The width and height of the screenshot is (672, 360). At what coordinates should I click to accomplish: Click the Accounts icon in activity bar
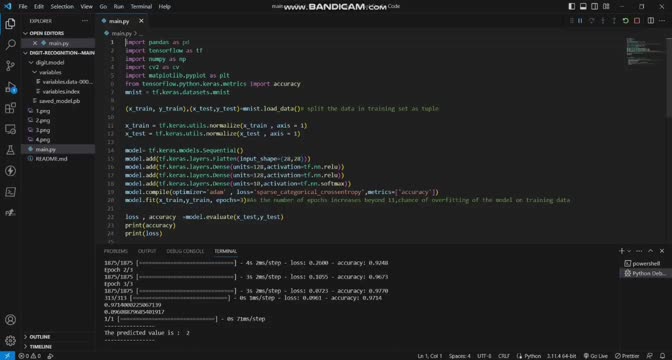point(10,320)
